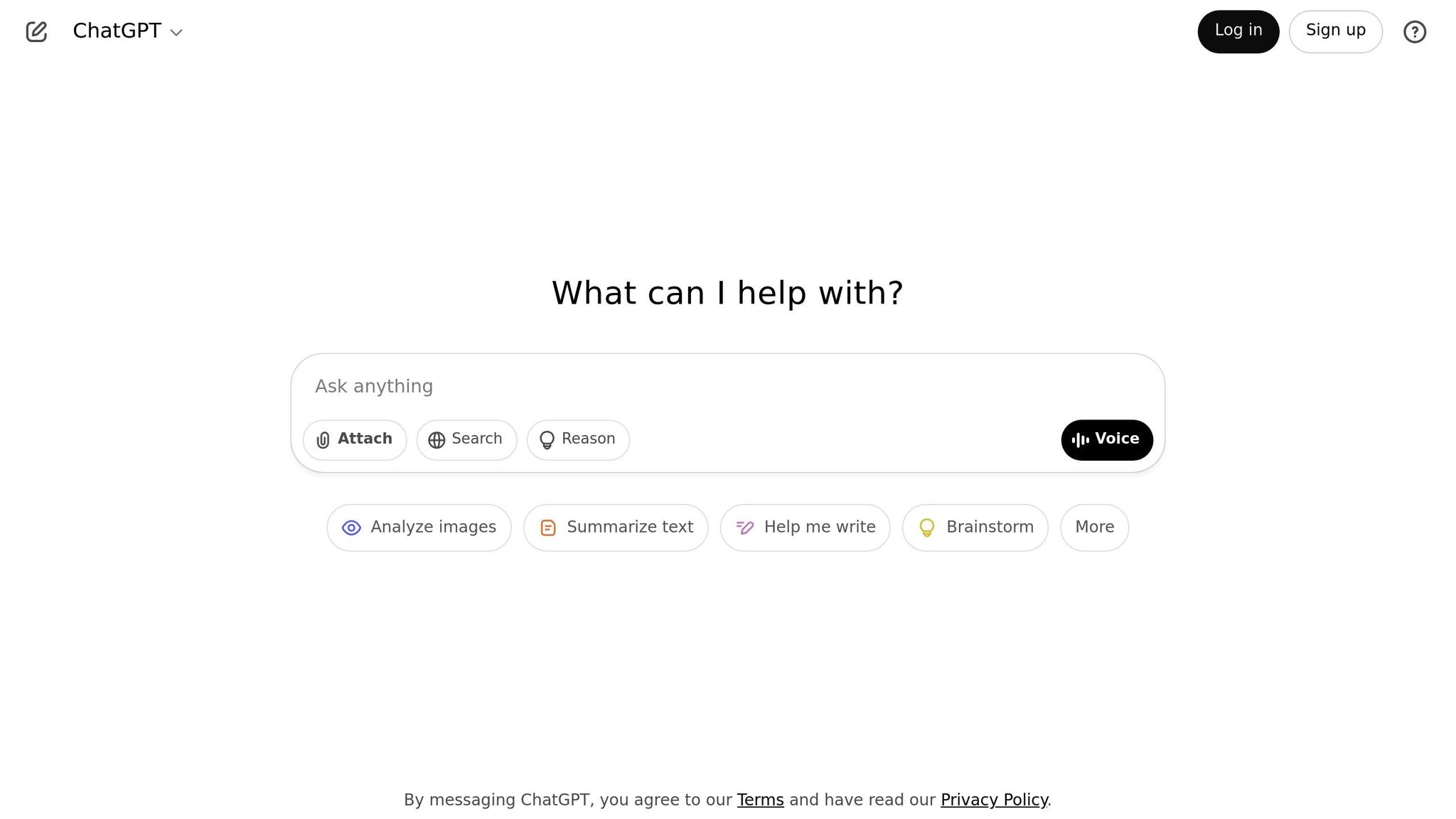Screen dimensions: 1456x819
Task: Click the Log in button
Action: click(1238, 31)
